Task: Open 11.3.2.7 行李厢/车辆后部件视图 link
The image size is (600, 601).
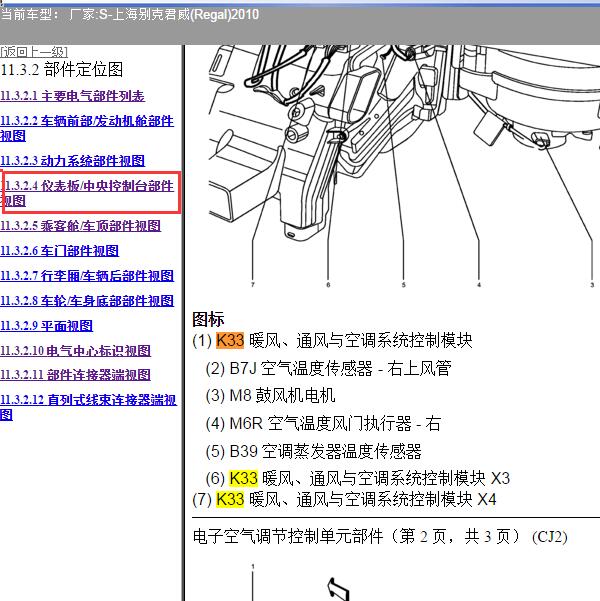Action: coord(87,276)
